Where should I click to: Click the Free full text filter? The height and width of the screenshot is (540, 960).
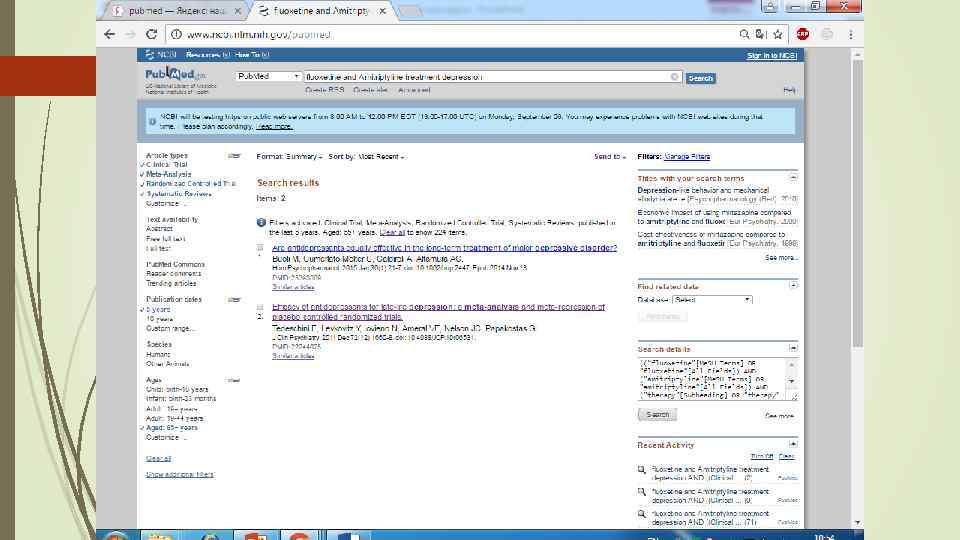click(x=165, y=239)
